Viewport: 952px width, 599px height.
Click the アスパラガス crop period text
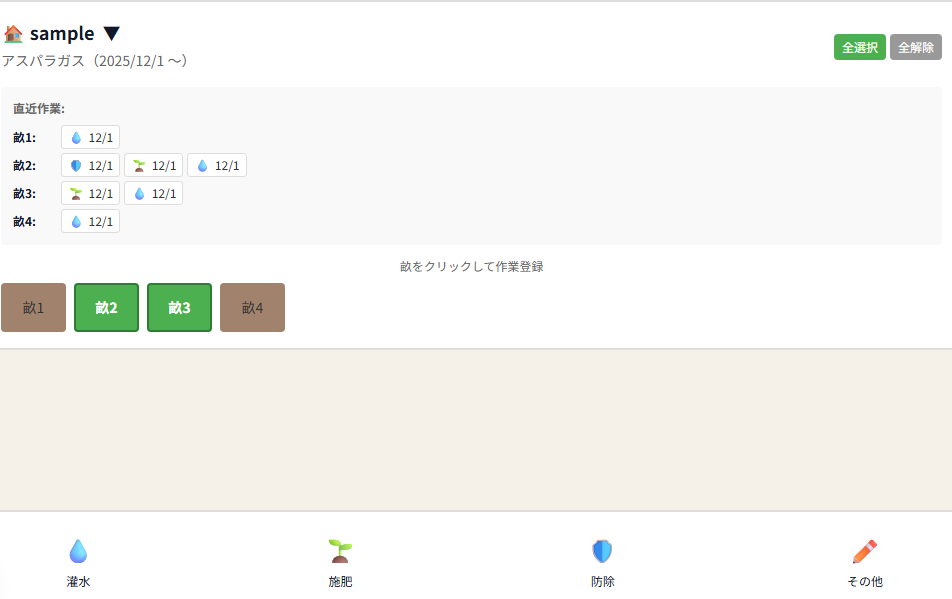point(95,61)
